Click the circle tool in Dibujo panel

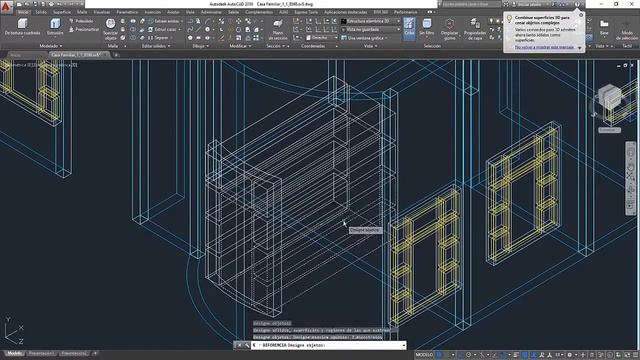[207, 29]
